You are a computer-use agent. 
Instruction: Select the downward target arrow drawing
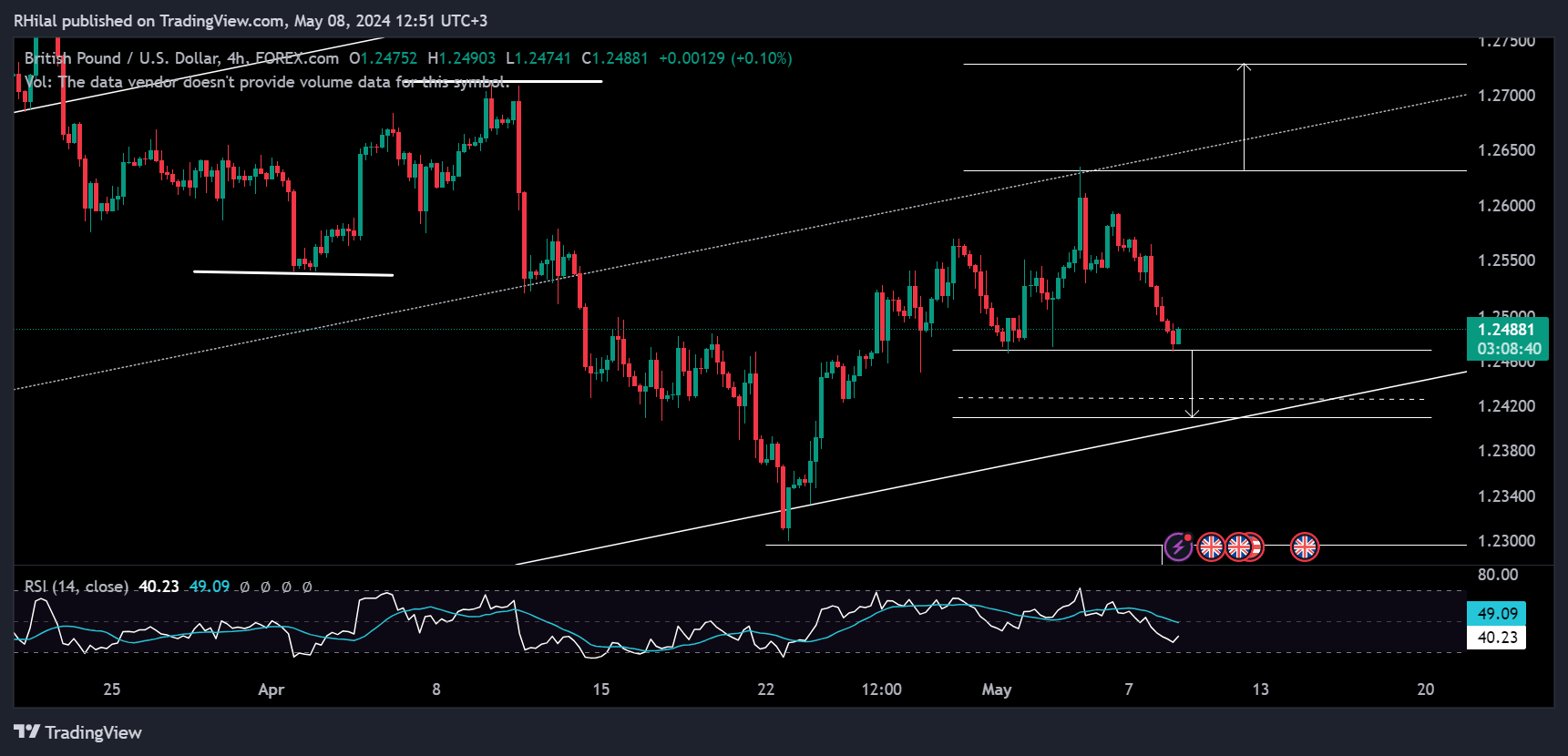(1193, 383)
